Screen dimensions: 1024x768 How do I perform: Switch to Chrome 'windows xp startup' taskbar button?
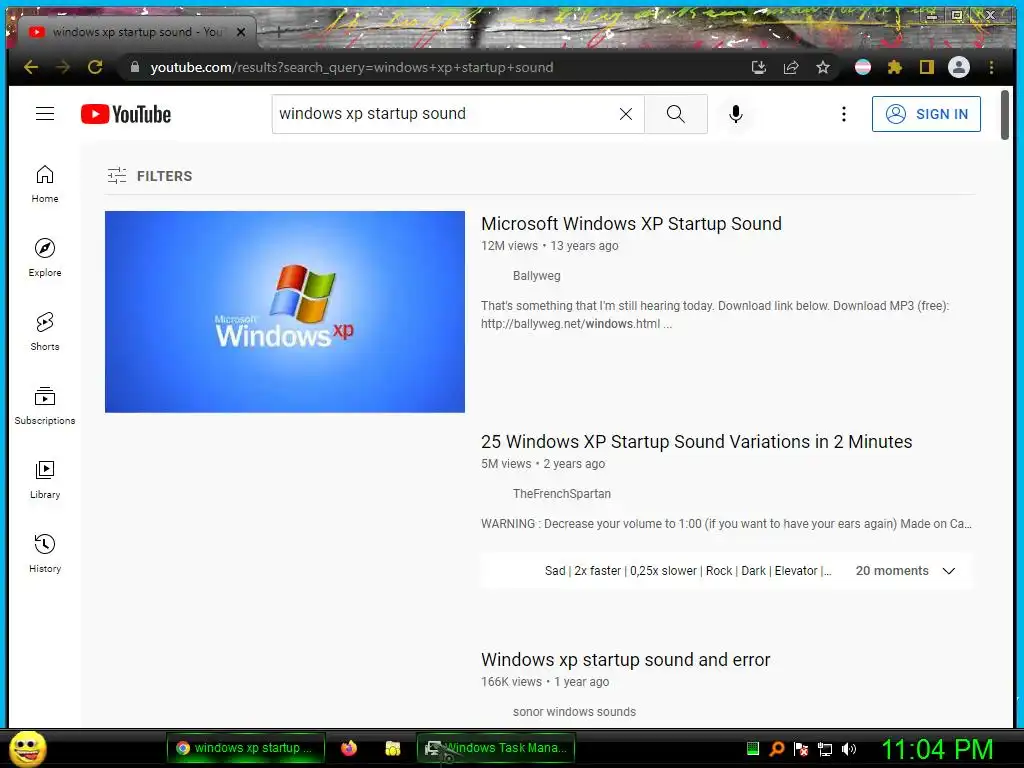point(246,748)
